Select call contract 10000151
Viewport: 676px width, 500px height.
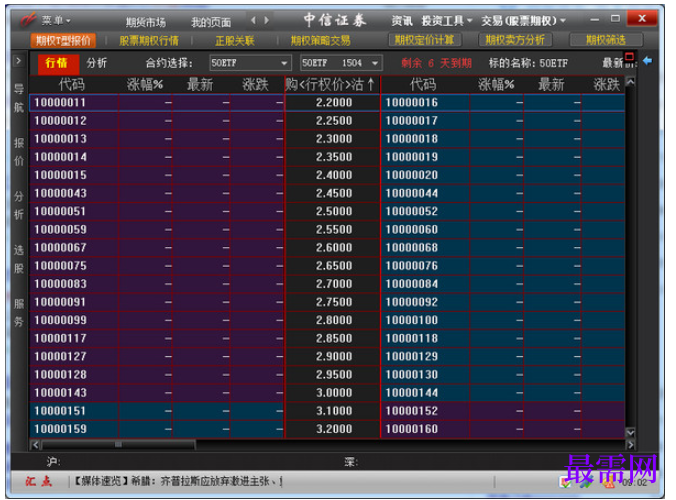[x=60, y=411]
